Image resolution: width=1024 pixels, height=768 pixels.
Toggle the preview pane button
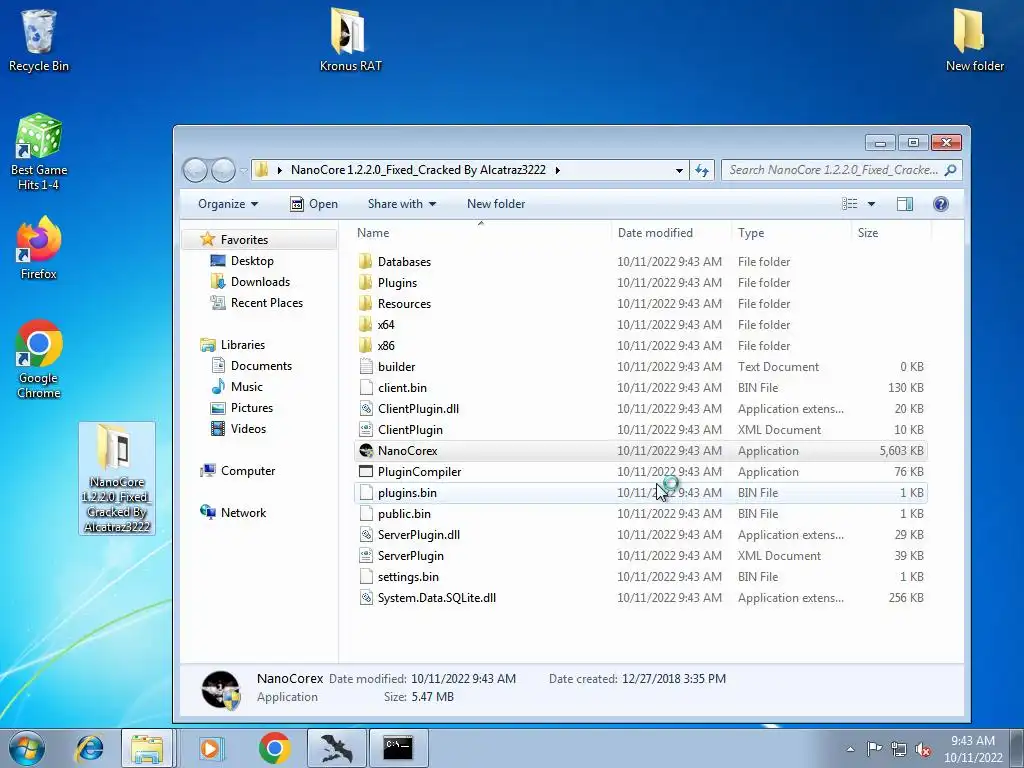point(904,204)
